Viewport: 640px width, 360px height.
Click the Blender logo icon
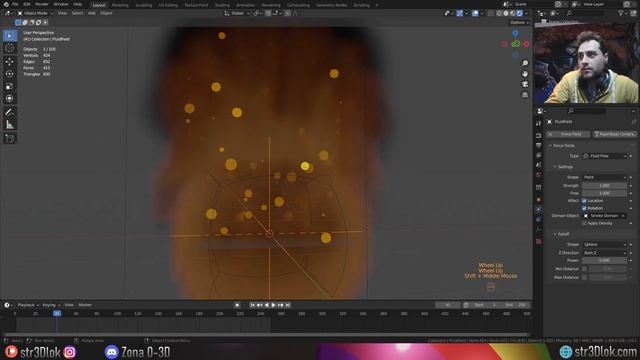[6, 4]
